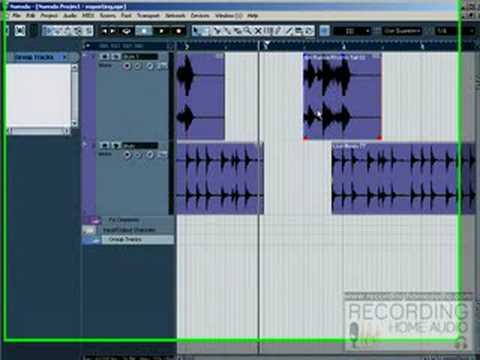Start recording with the record button
The width and height of the screenshot is (480, 360).
pos(179,31)
